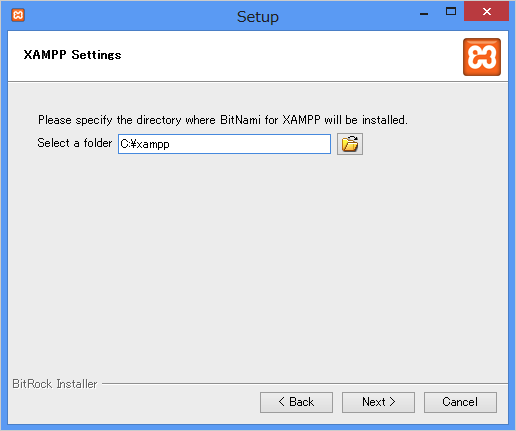Viewport: 516px width, 431px height.
Task: Click the XAMPP icon in the title bar
Action: click(x=18, y=15)
